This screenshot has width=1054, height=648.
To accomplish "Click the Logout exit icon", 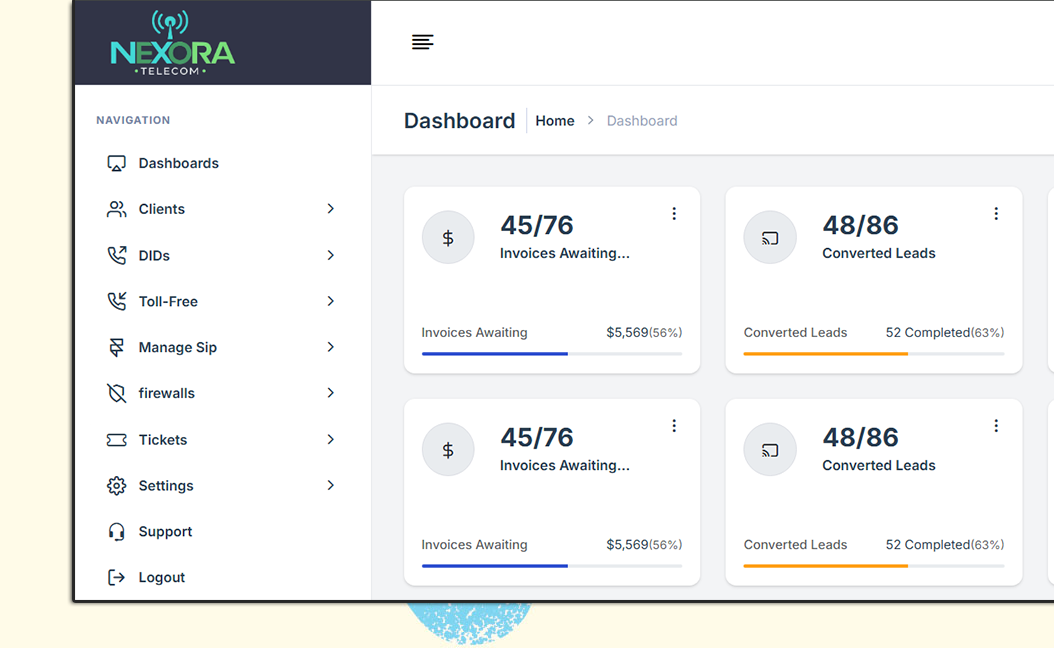I will pos(117,577).
